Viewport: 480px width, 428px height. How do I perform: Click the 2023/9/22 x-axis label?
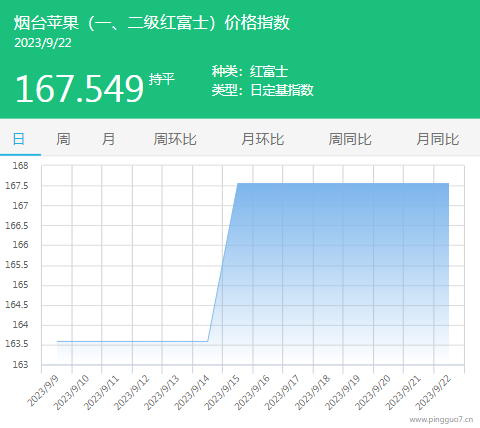click(433, 393)
